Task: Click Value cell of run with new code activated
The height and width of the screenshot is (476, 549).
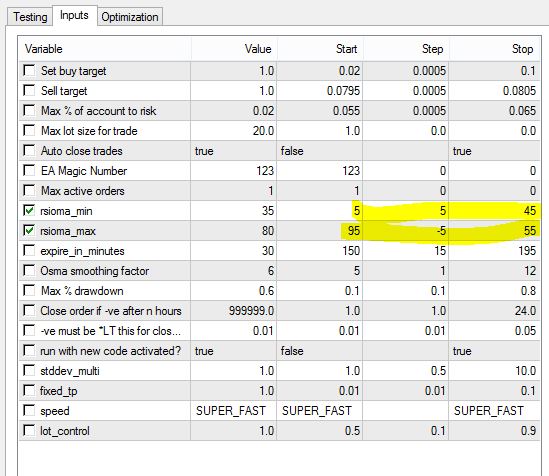Action: 234,351
